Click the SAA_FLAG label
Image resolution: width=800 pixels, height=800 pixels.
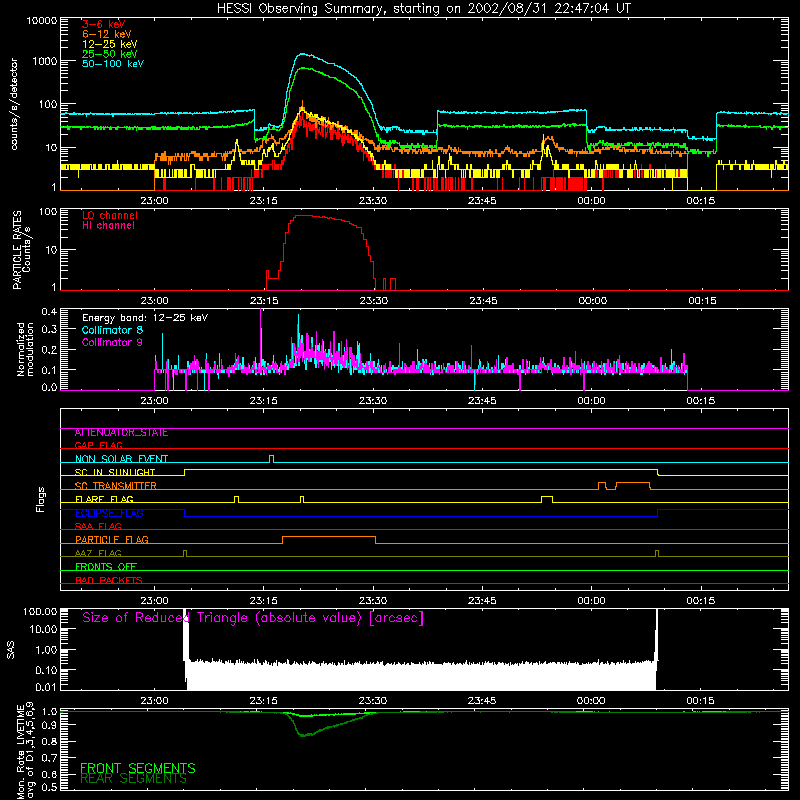[98, 526]
